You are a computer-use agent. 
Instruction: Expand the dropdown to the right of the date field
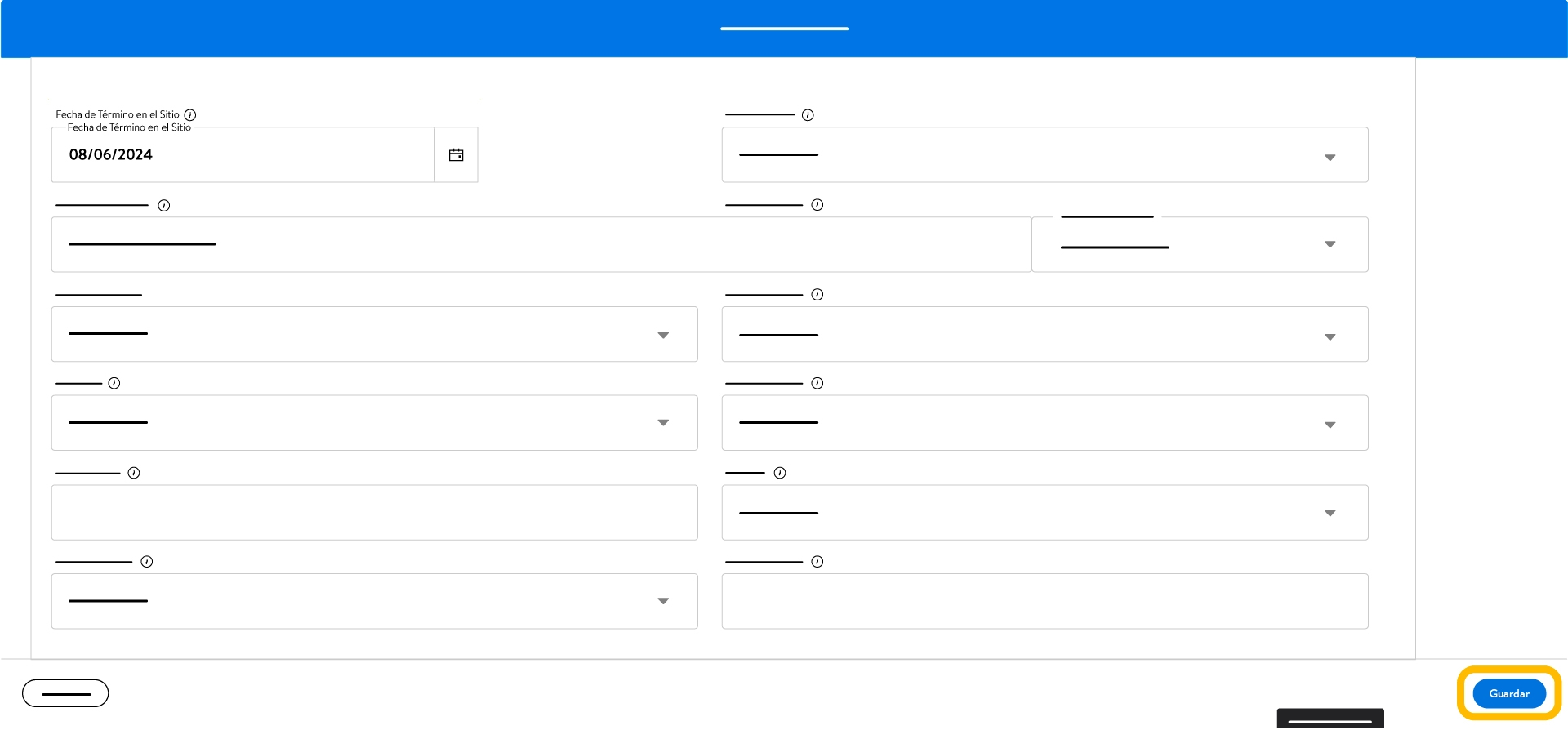point(1045,155)
